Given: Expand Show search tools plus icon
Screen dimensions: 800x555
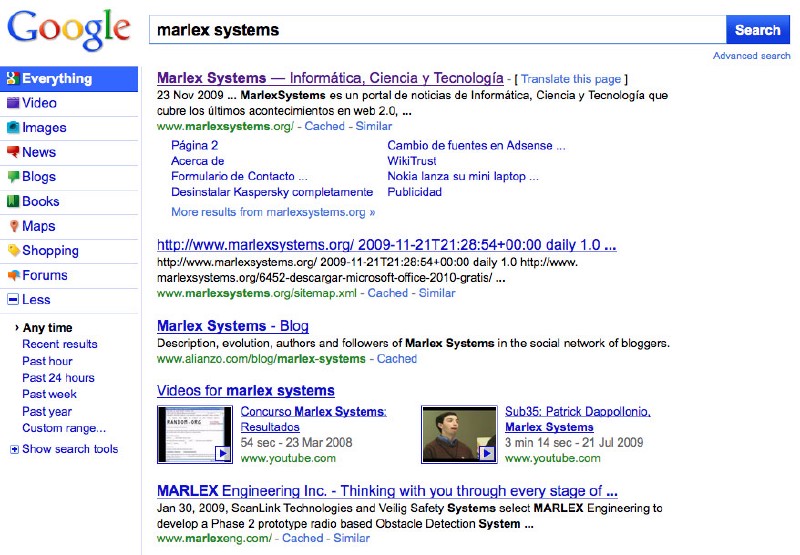Looking at the screenshot, I should pyautogui.click(x=14, y=449).
